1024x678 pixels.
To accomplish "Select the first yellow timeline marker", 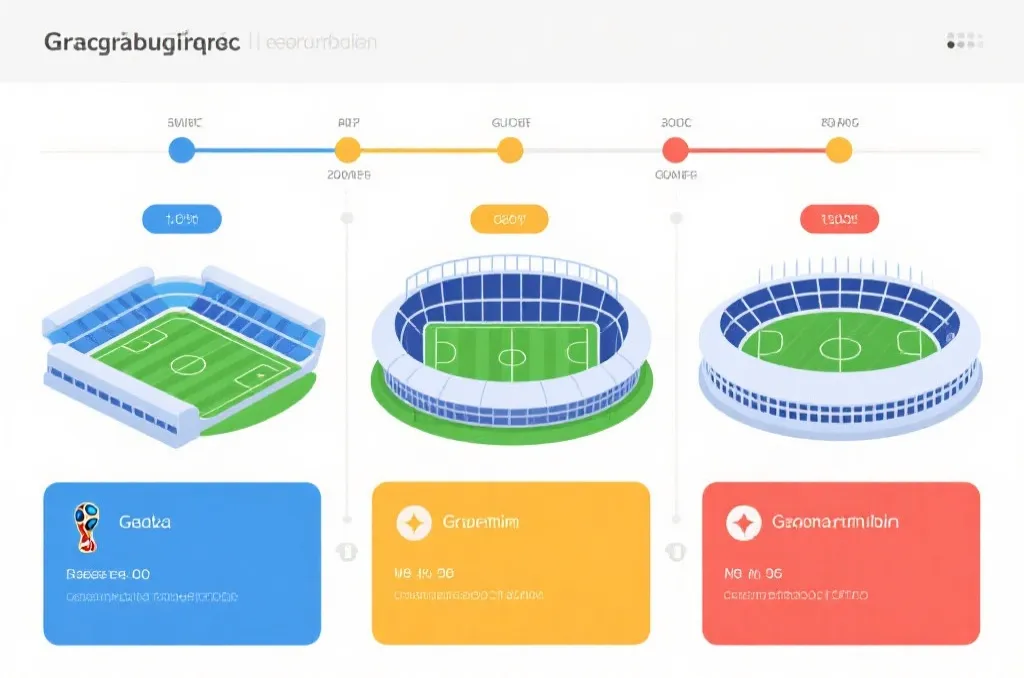I will tap(347, 150).
